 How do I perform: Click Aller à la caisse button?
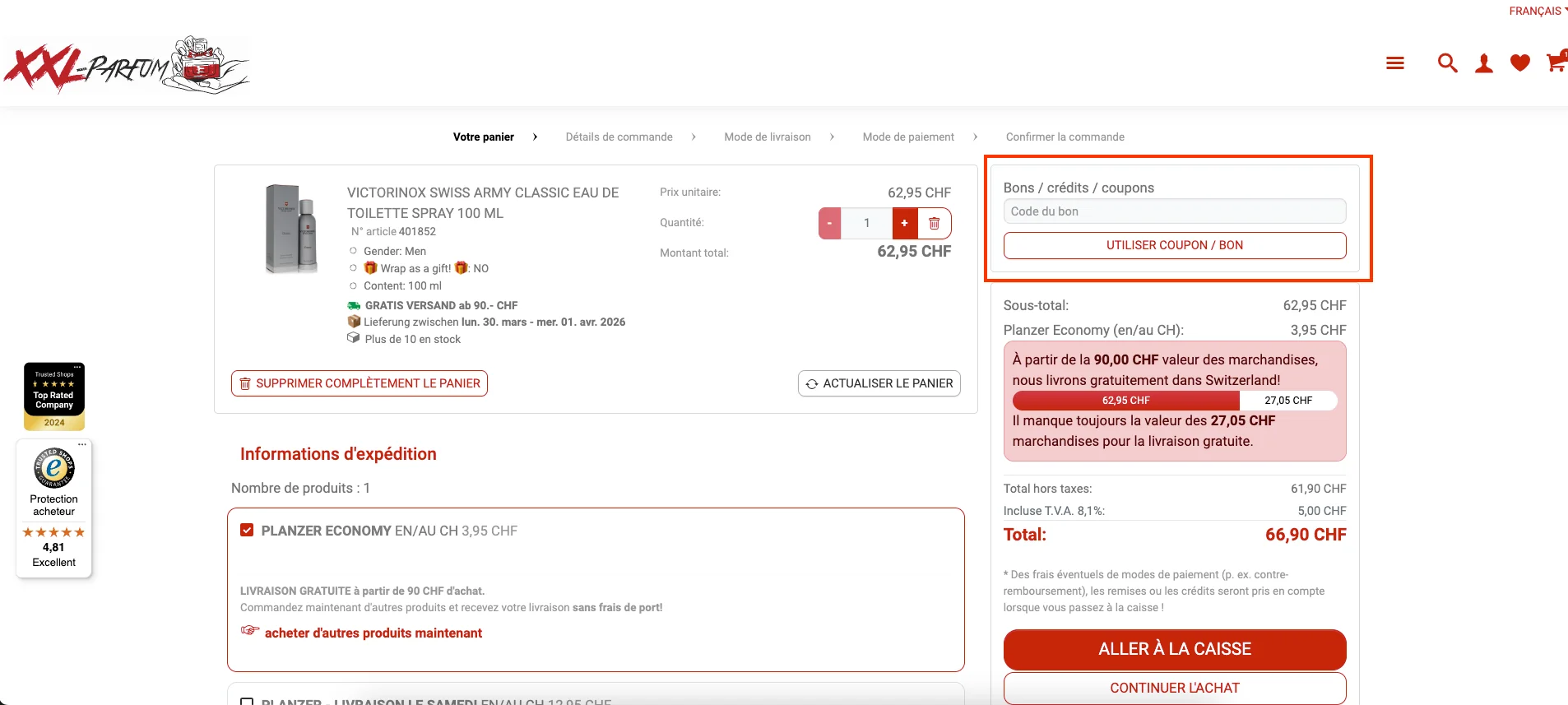(1175, 649)
